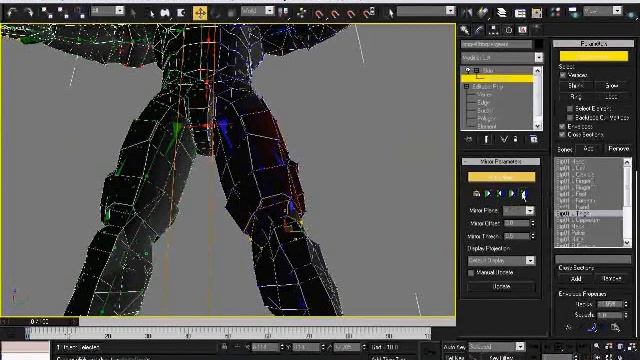Click the Mirror Offset value field
Viewport: 640px width, 360px height.
(x=516, y=223)
